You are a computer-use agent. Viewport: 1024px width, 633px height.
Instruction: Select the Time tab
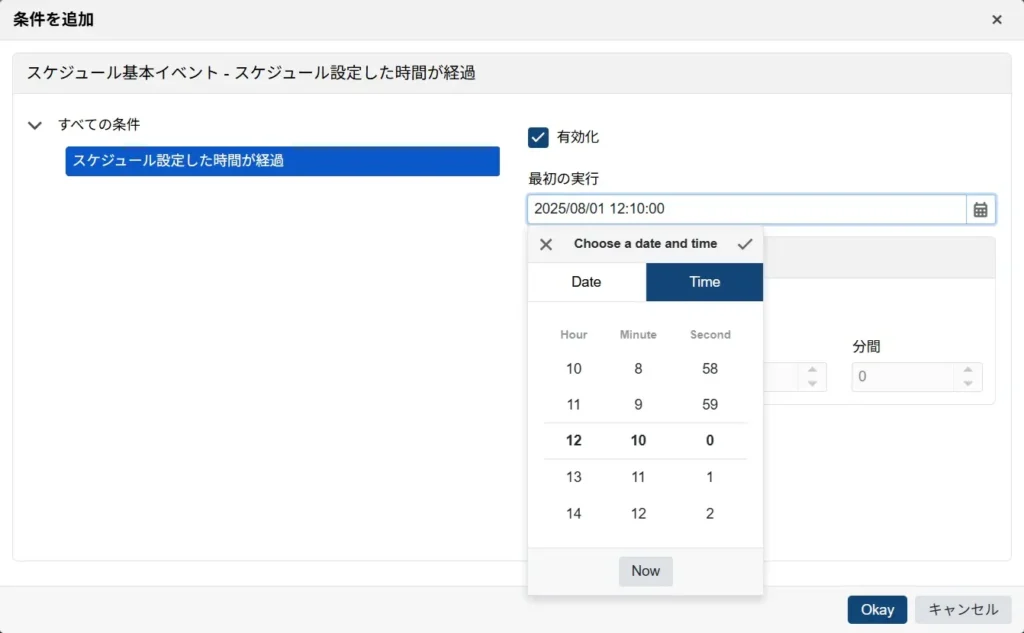click(x=704, y=282)
